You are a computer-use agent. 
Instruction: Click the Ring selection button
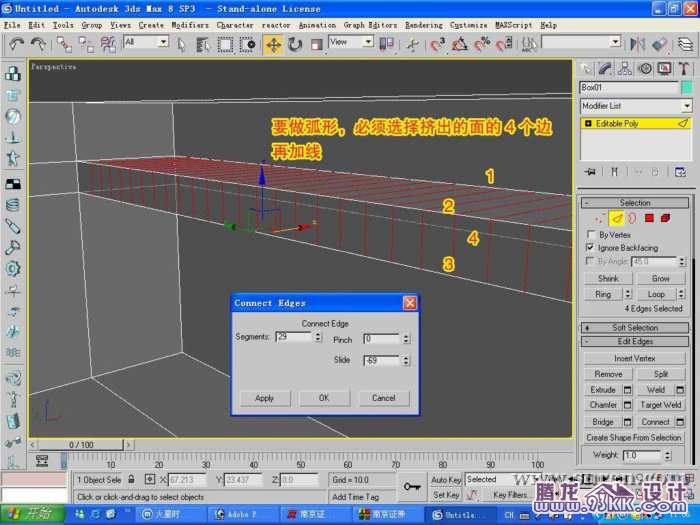(x=603, y=294)
